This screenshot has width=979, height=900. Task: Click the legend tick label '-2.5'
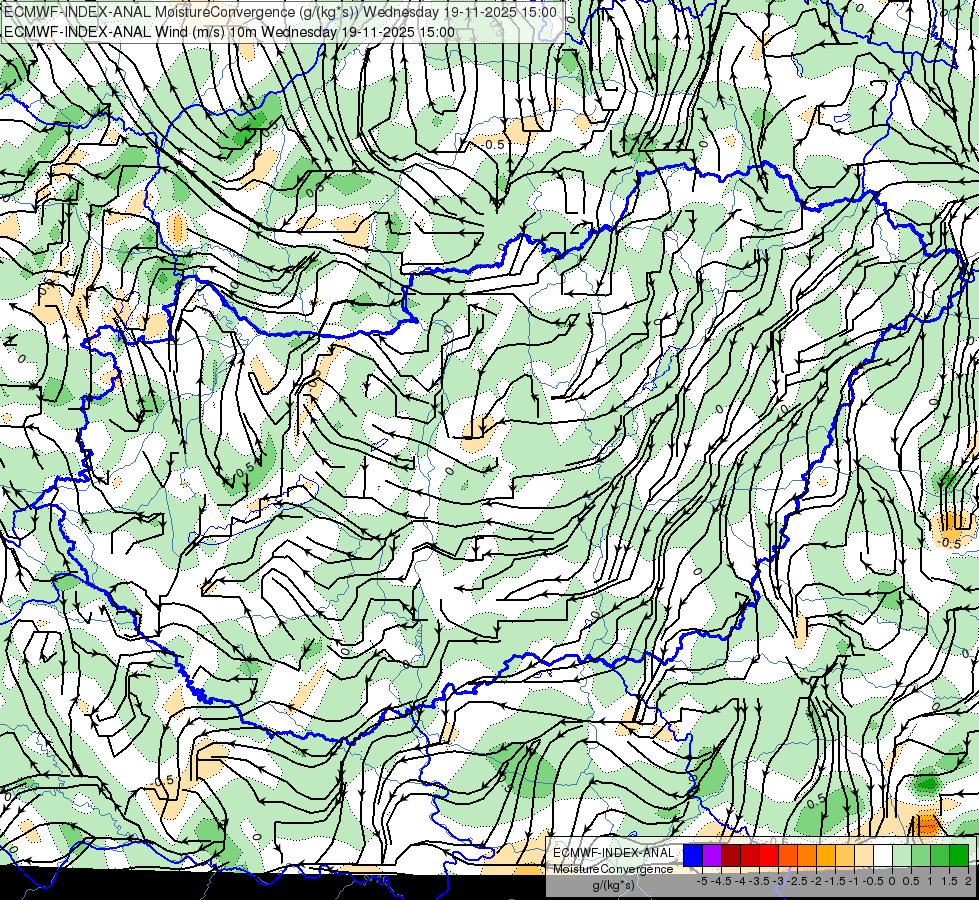[x=797, y=881]
